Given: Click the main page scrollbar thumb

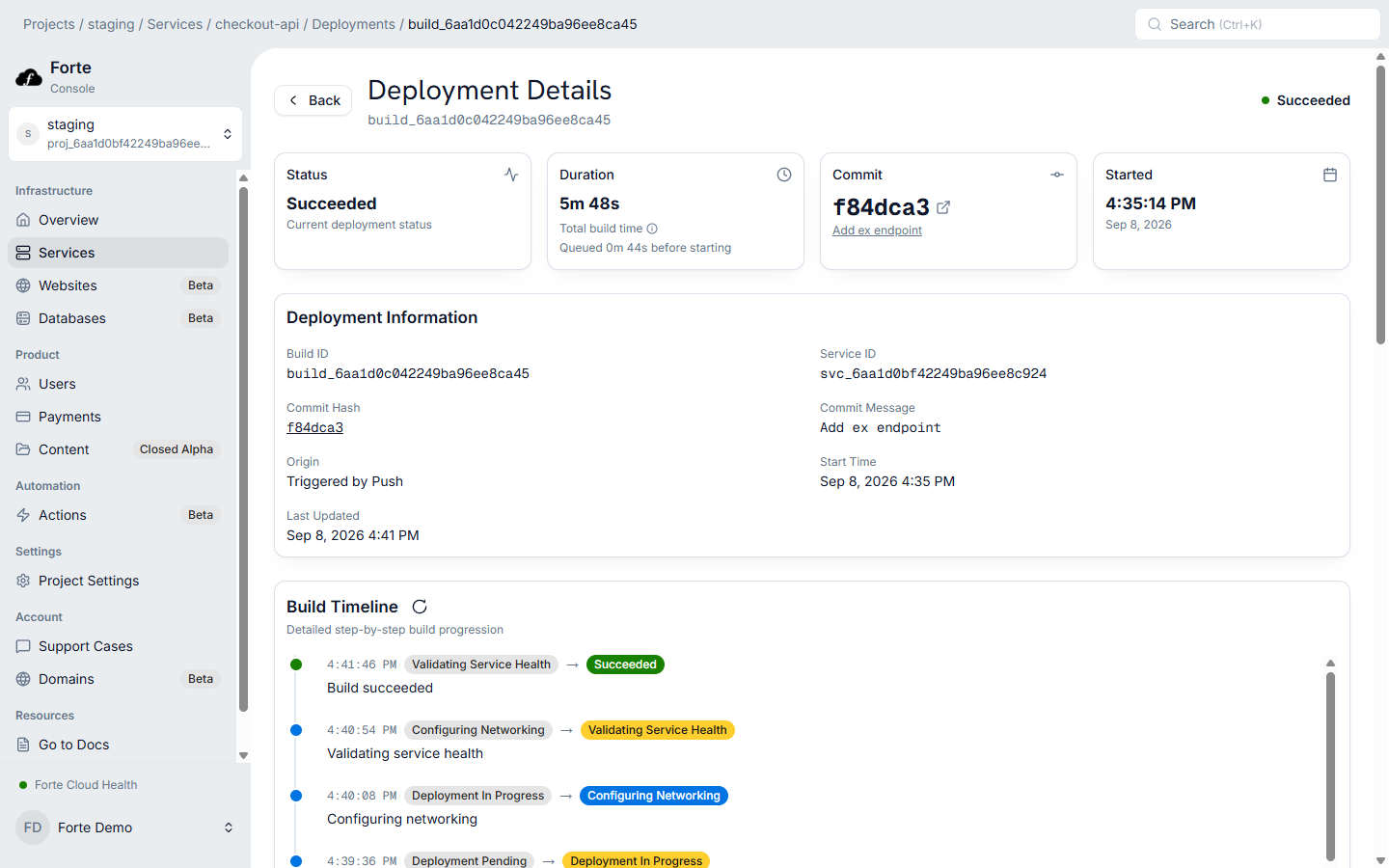Looking at the screenshot, I should point(1381,204).
